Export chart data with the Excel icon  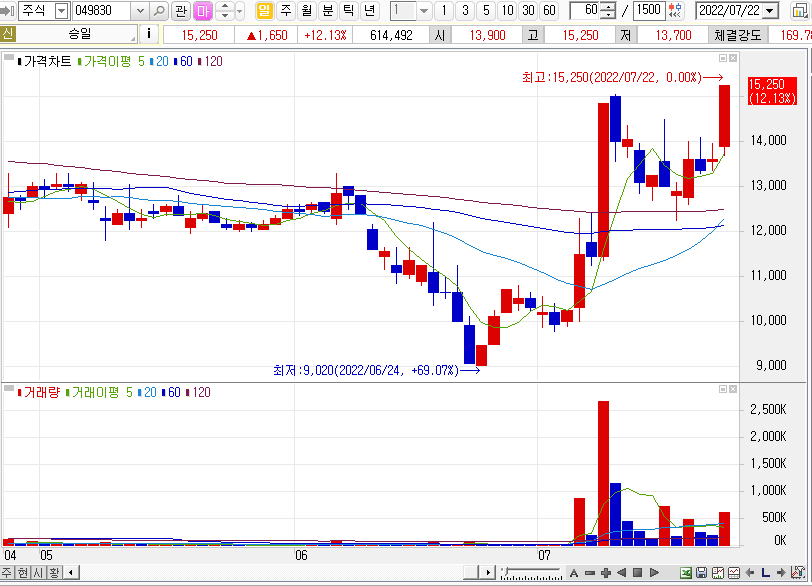[686, 573]
